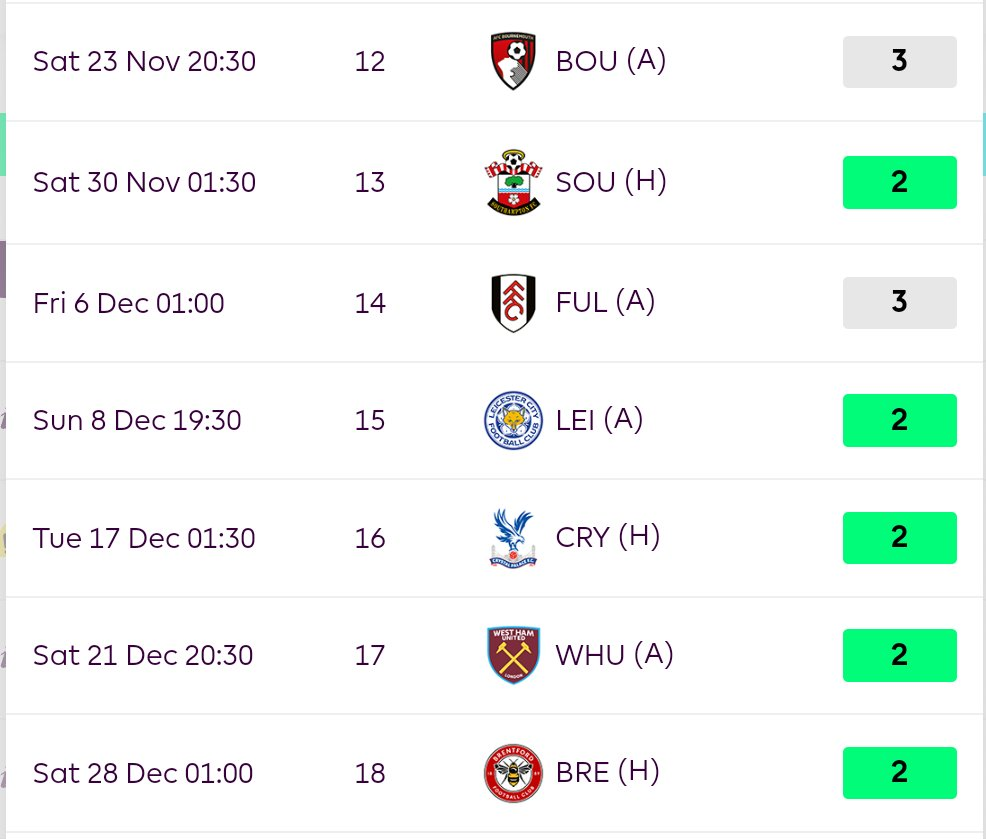Click the Leicester City club crest
986x839 pixels.
(x=513, y=420)
